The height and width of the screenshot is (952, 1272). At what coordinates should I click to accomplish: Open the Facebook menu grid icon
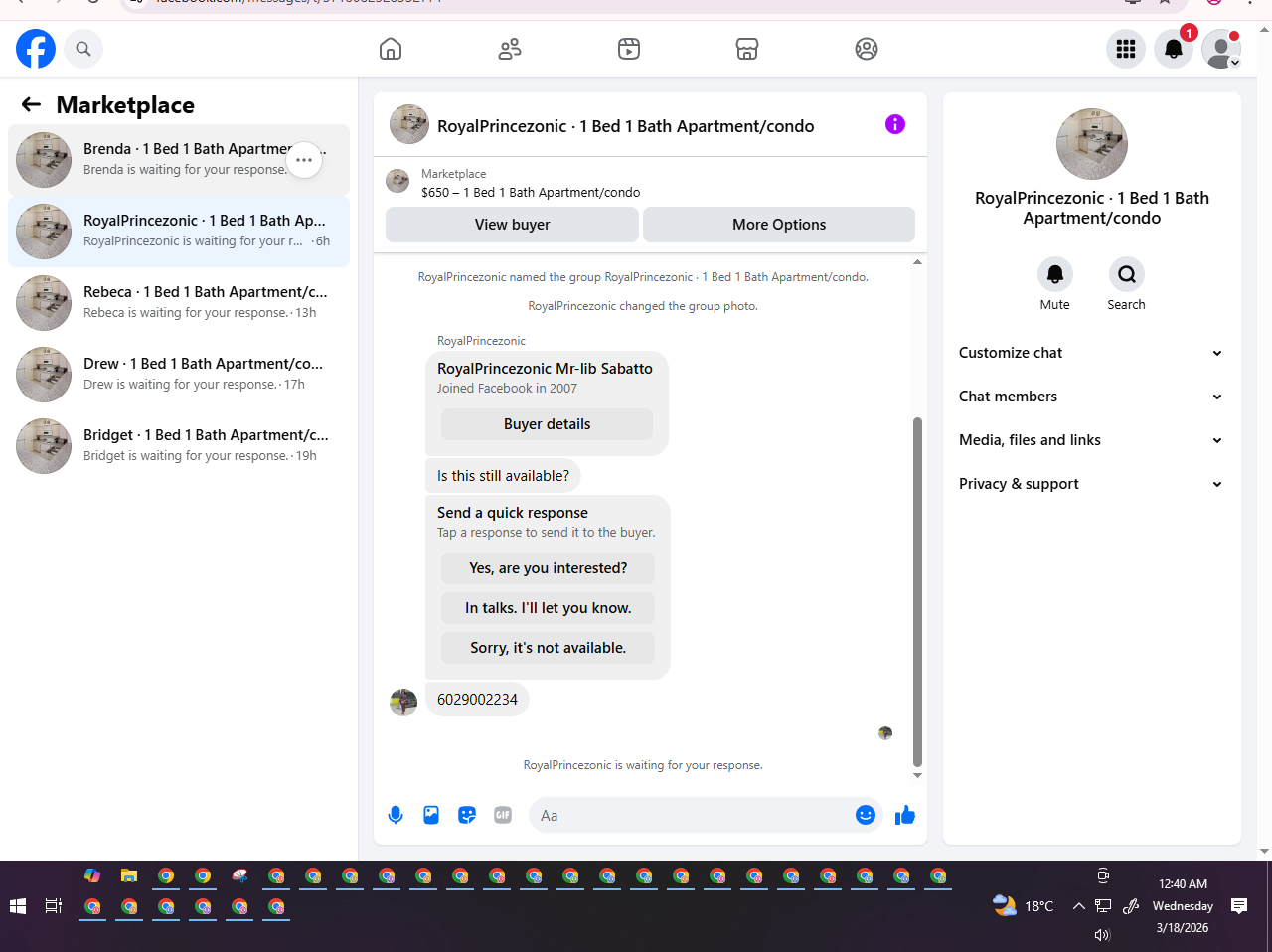click(x=1126, y=49)
